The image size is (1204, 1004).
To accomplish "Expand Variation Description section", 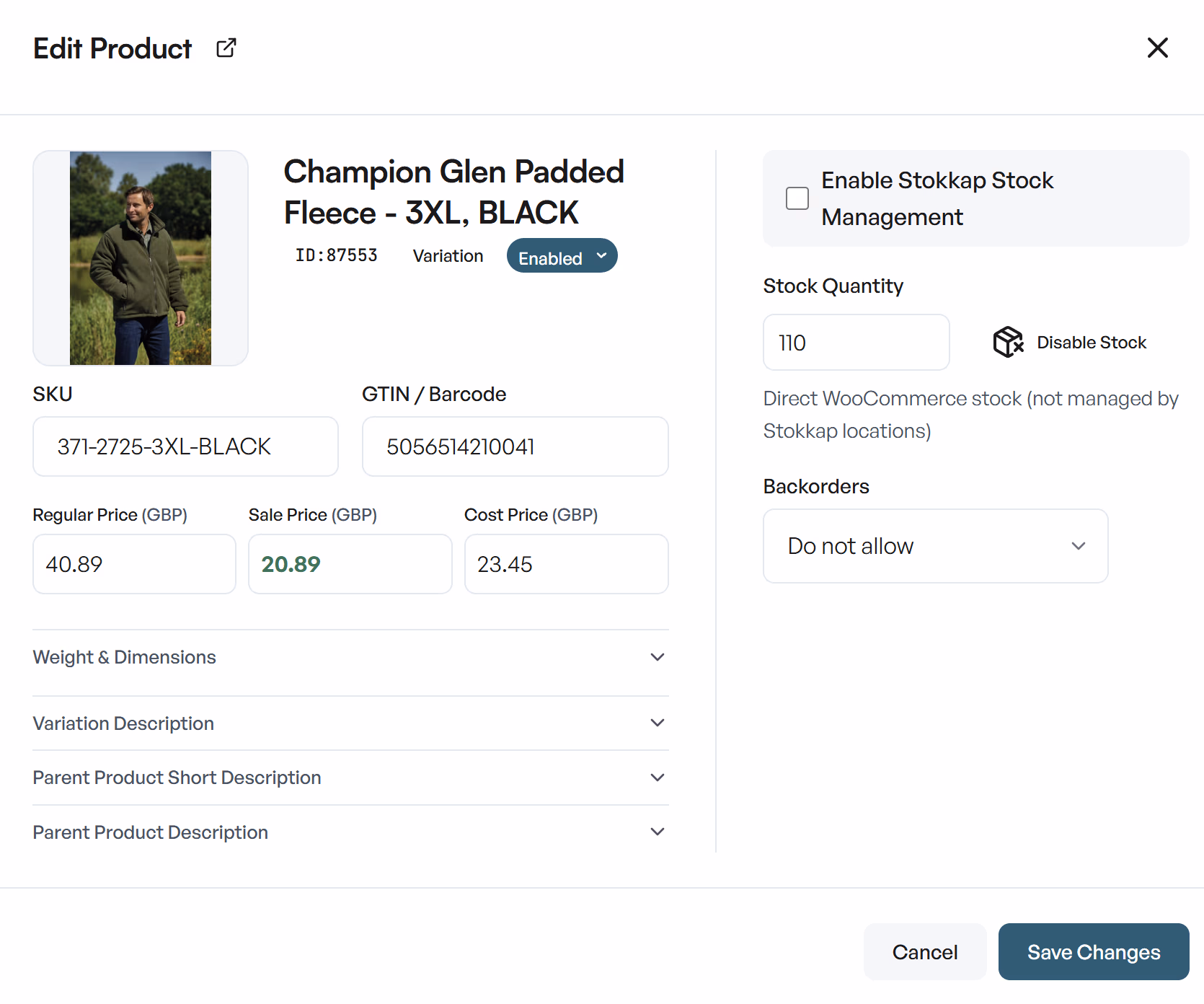I will [x=350, y=723].
